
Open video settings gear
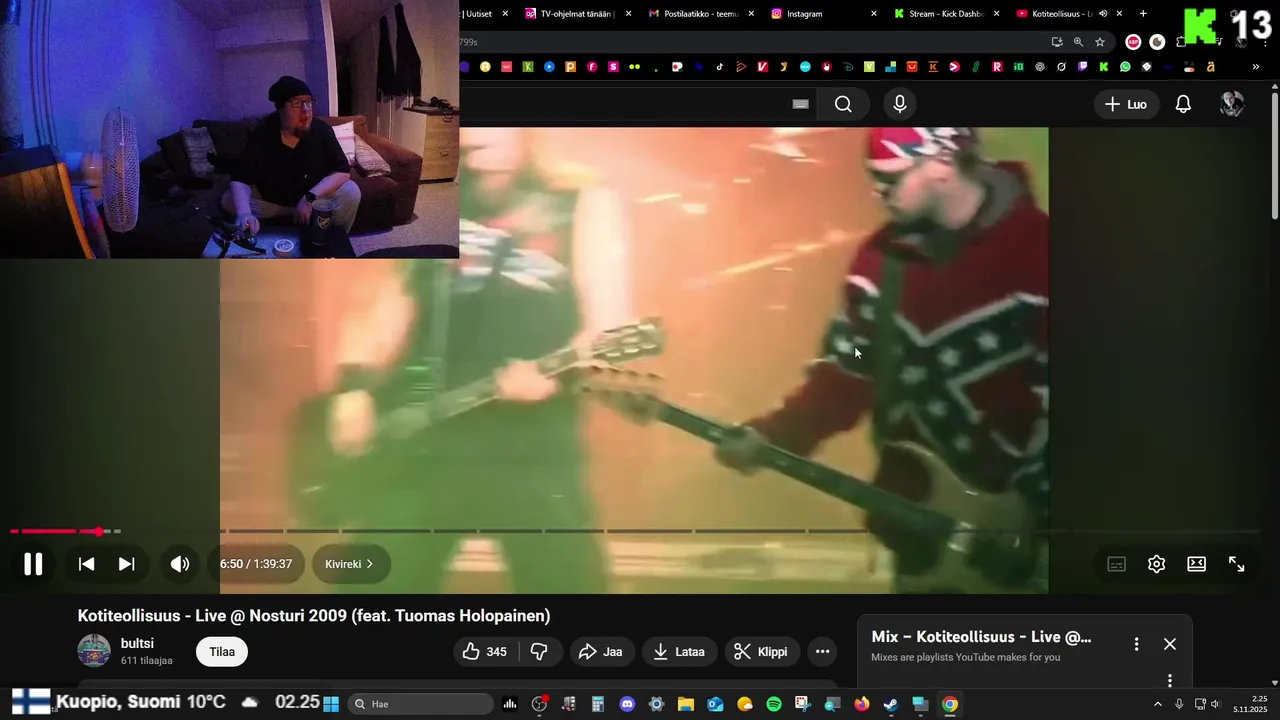1157,564
